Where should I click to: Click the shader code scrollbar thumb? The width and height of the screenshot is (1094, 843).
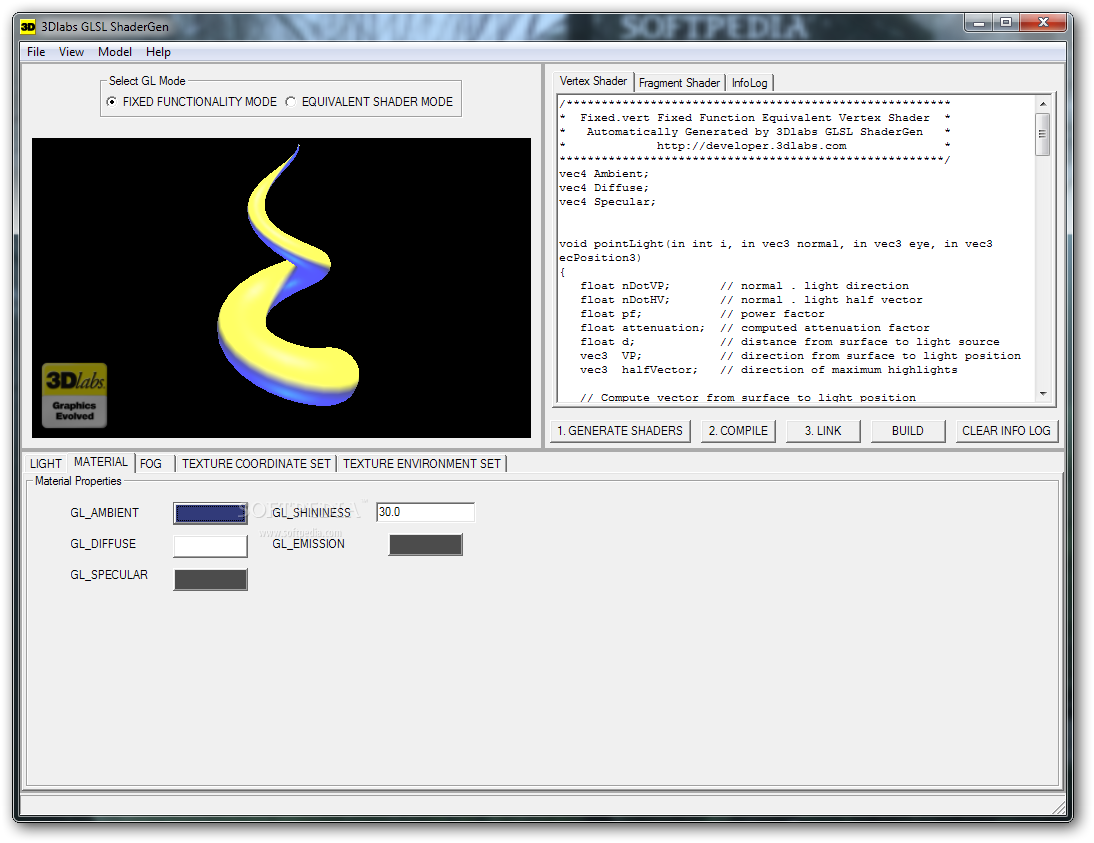click(1043, 134)
